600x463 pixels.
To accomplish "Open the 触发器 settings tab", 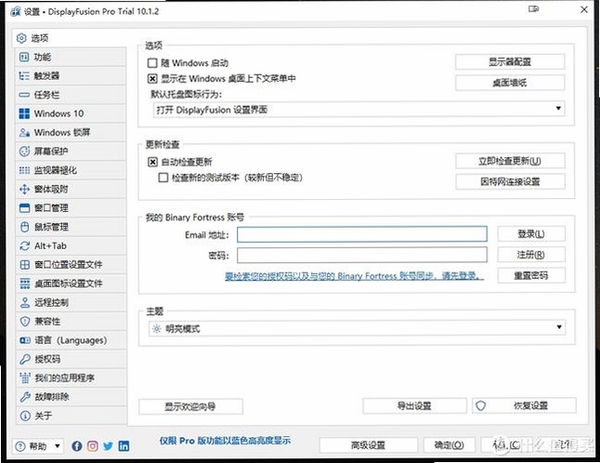I will (x=71, y=76).
